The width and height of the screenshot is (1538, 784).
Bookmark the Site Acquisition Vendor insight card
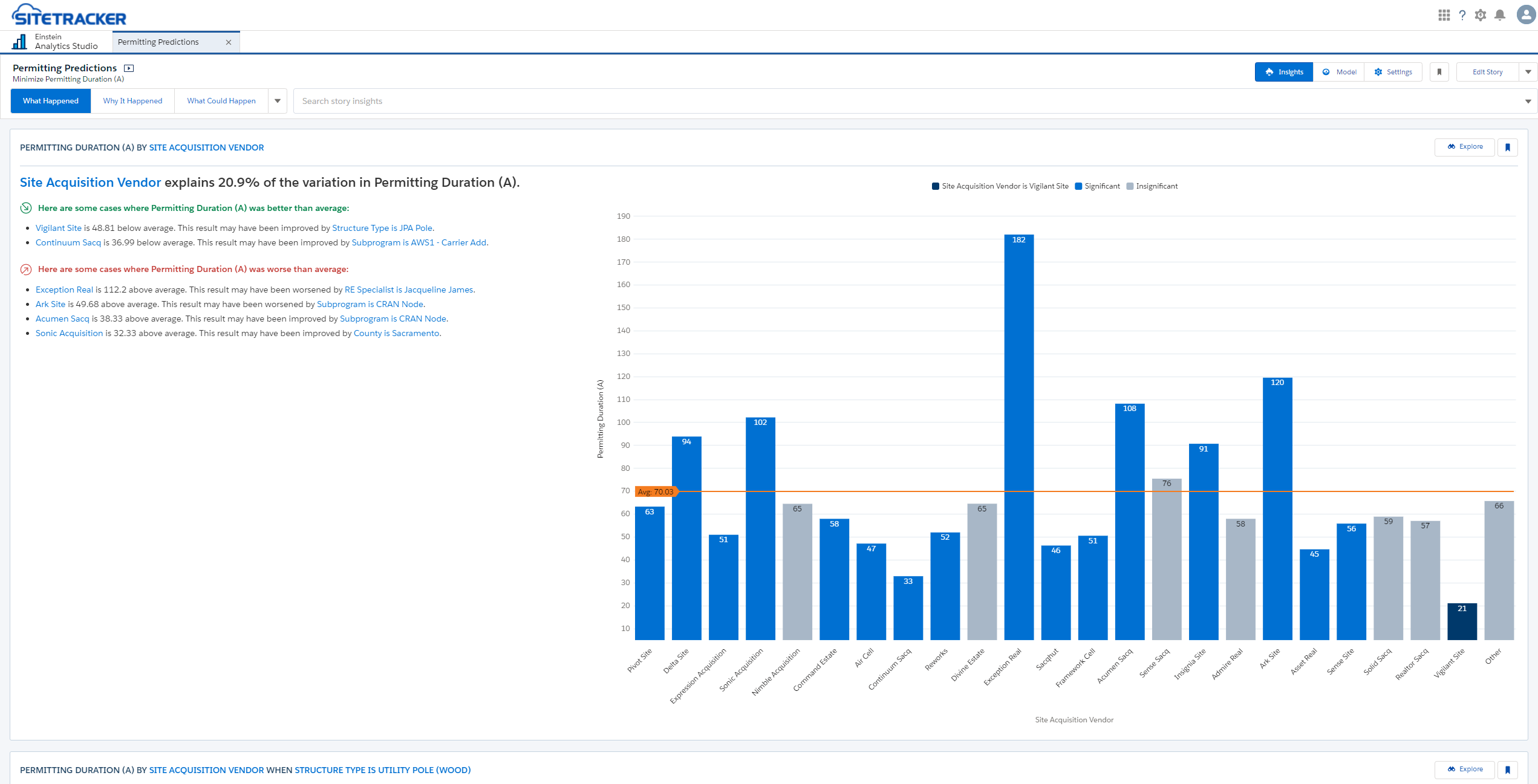pyautogui.click(x=1508, y=147)
